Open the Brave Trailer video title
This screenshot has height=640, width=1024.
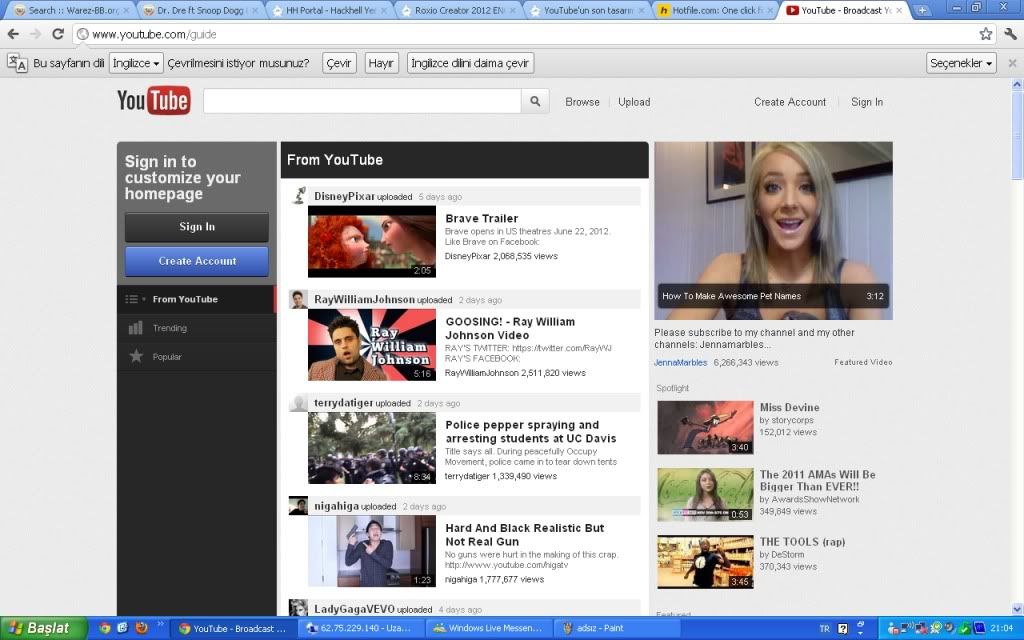pyautogui.click(x=482, y=218)
